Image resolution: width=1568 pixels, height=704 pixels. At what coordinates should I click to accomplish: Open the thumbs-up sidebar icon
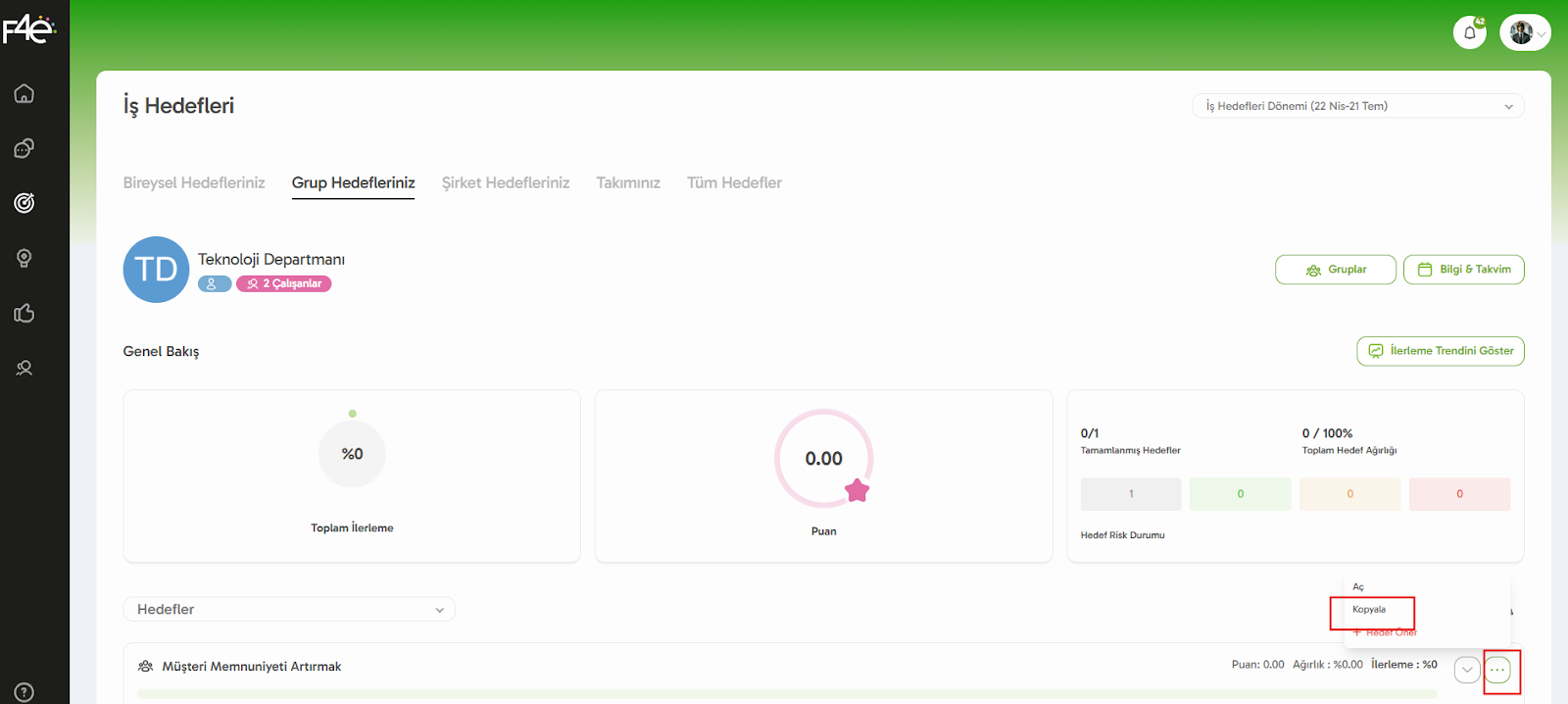(24, 313)
